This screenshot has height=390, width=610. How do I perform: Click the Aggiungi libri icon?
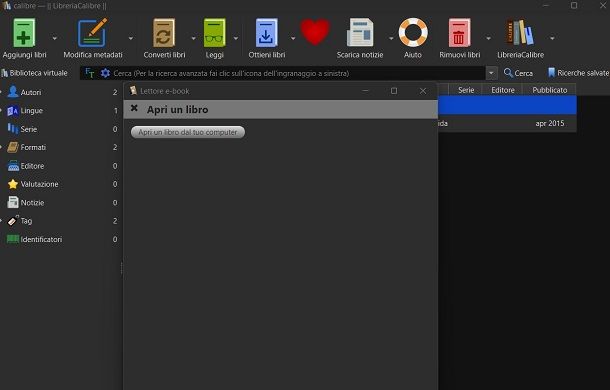[24, 33]
